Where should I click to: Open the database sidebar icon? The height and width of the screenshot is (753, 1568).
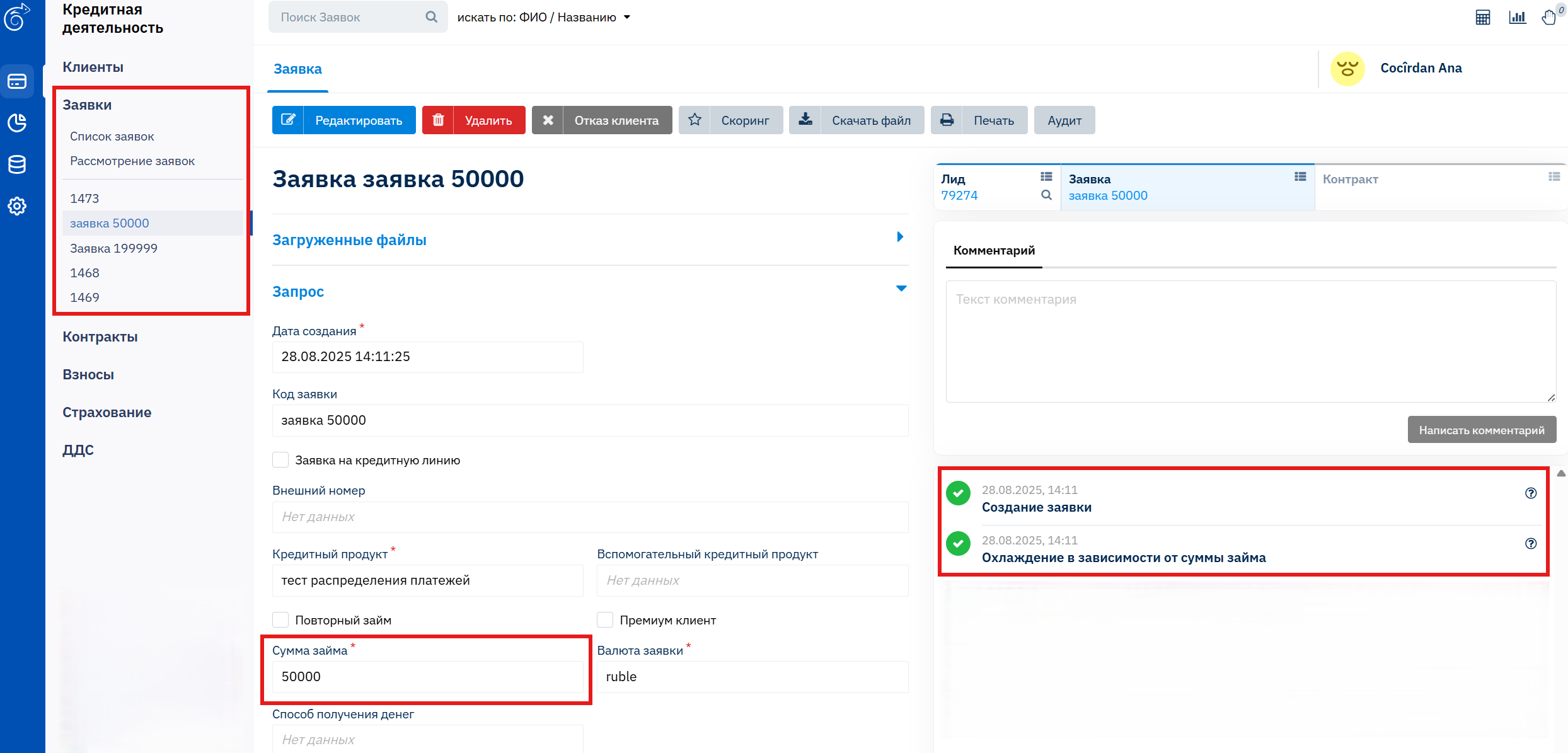point(17,164)
